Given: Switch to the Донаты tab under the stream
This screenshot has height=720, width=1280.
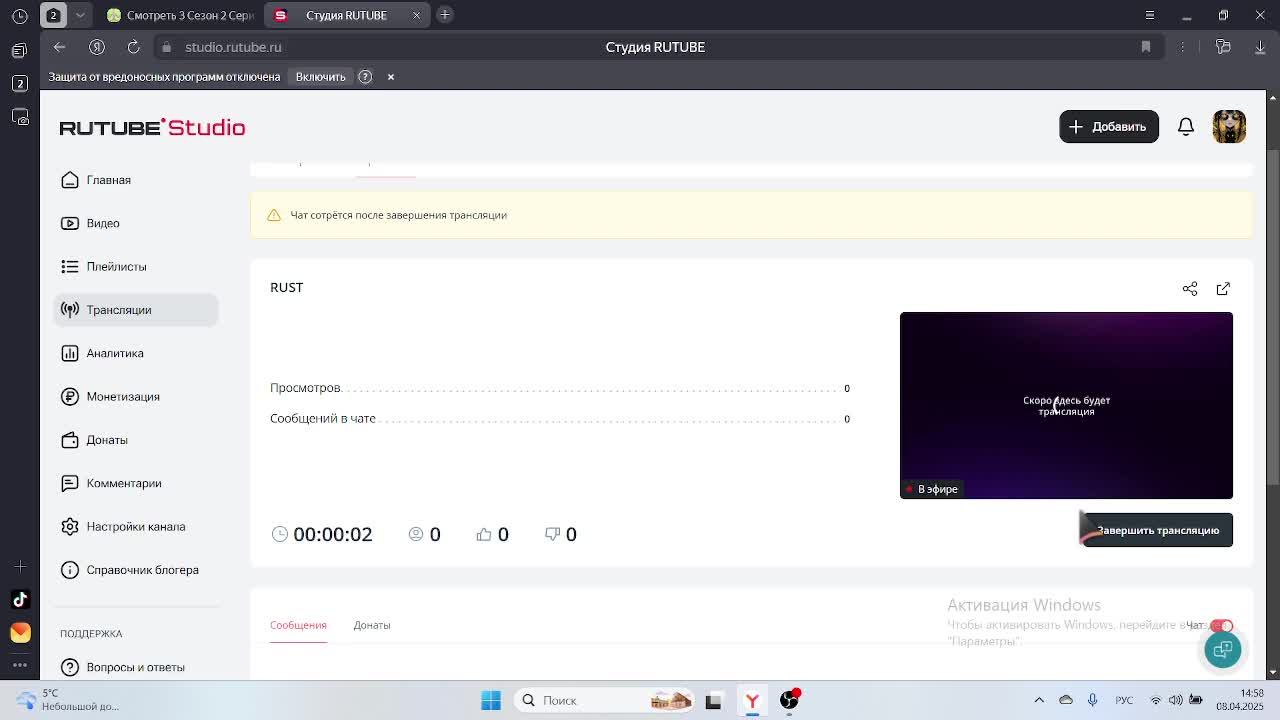Looking at the screenshot, I should (x=371, y=625).
